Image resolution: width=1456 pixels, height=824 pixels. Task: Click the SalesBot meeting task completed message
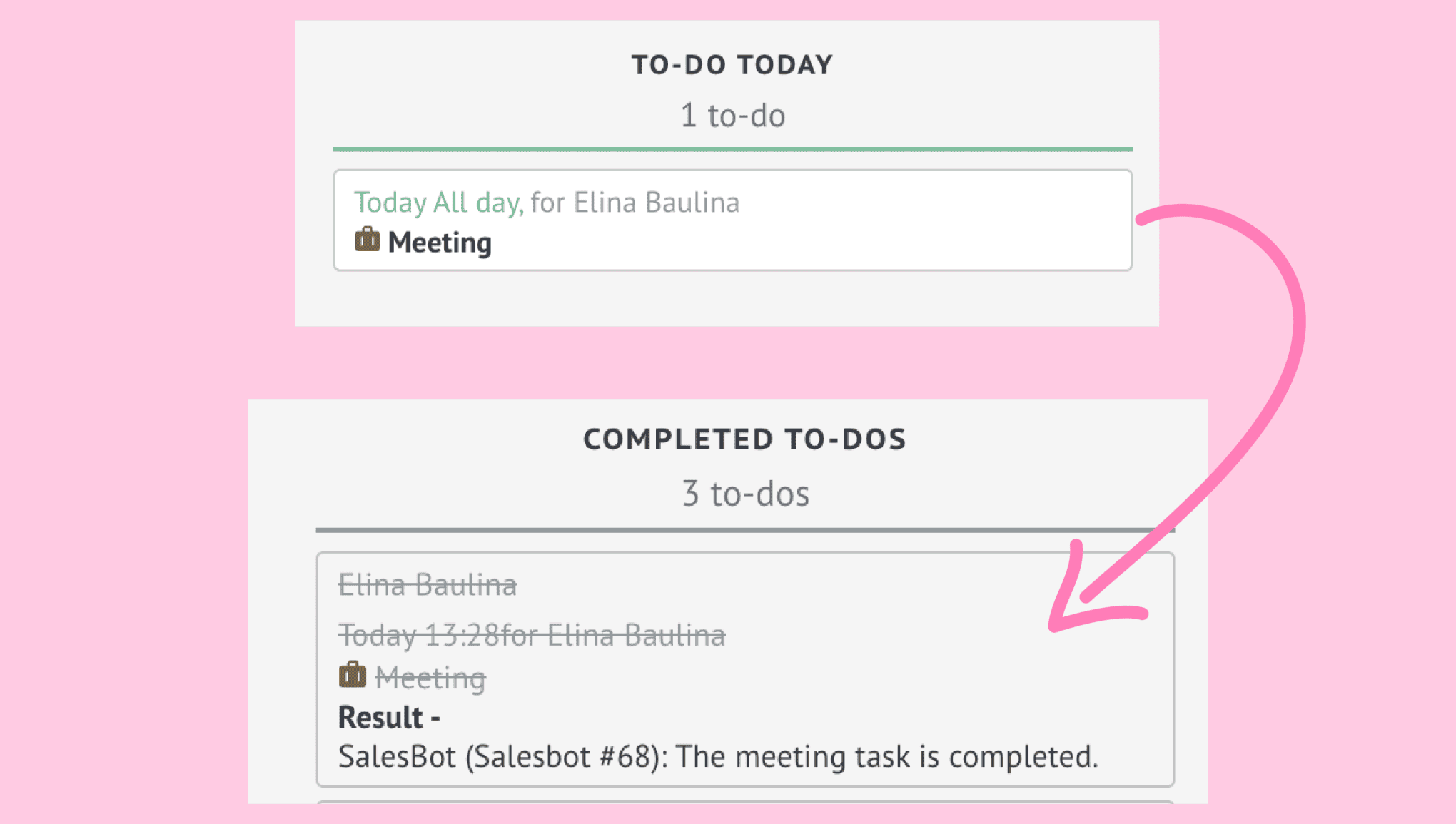click(x=718, y=757)
